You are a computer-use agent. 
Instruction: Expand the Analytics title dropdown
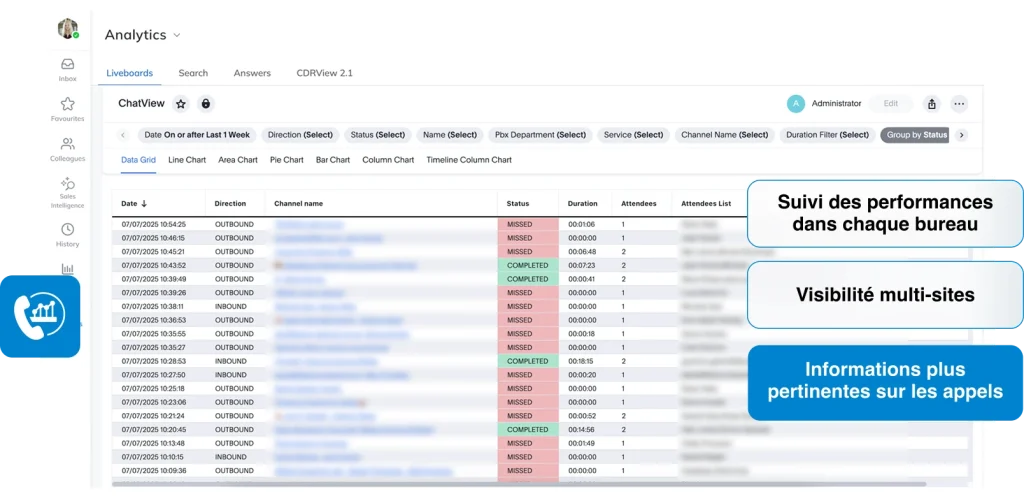[177, 35]
